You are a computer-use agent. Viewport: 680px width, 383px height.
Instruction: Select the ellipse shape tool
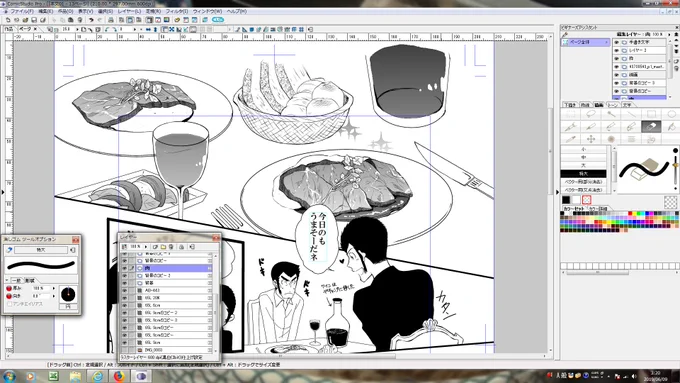pyautogui.click(x=671, y=114)
